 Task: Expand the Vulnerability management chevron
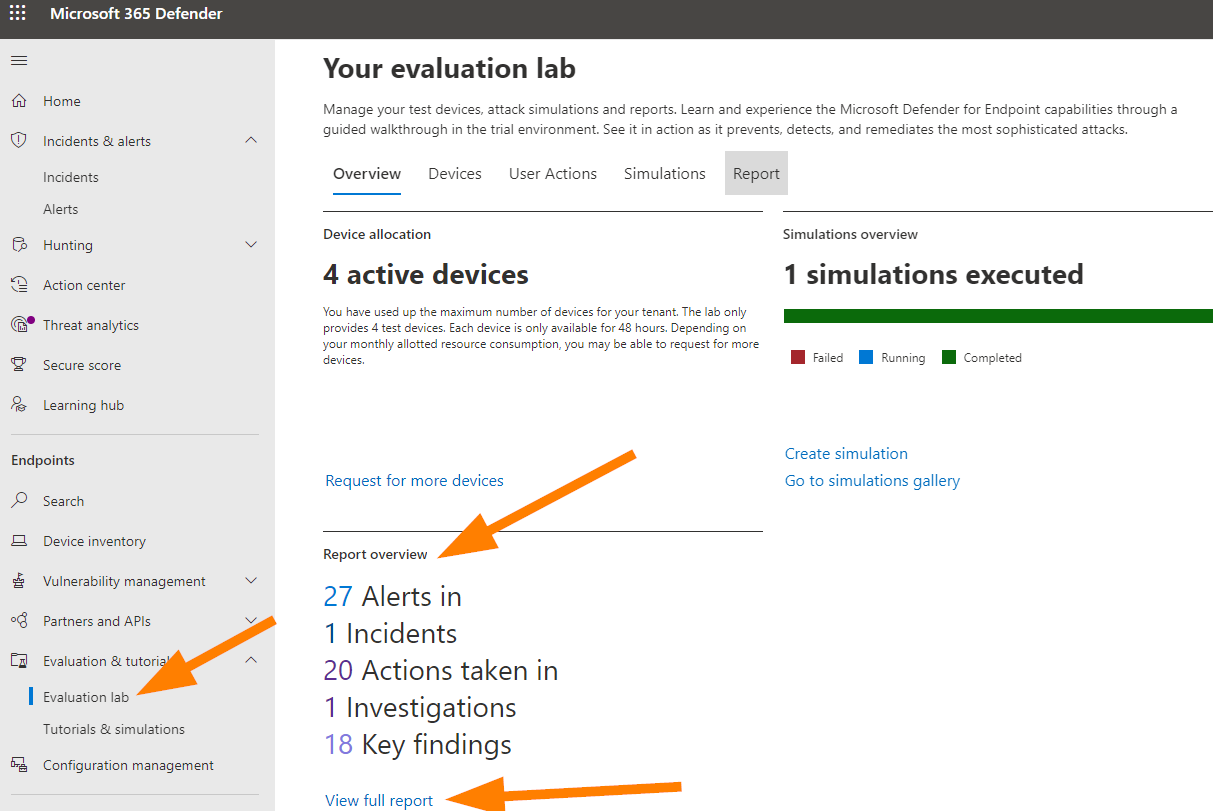click(251, 580)
